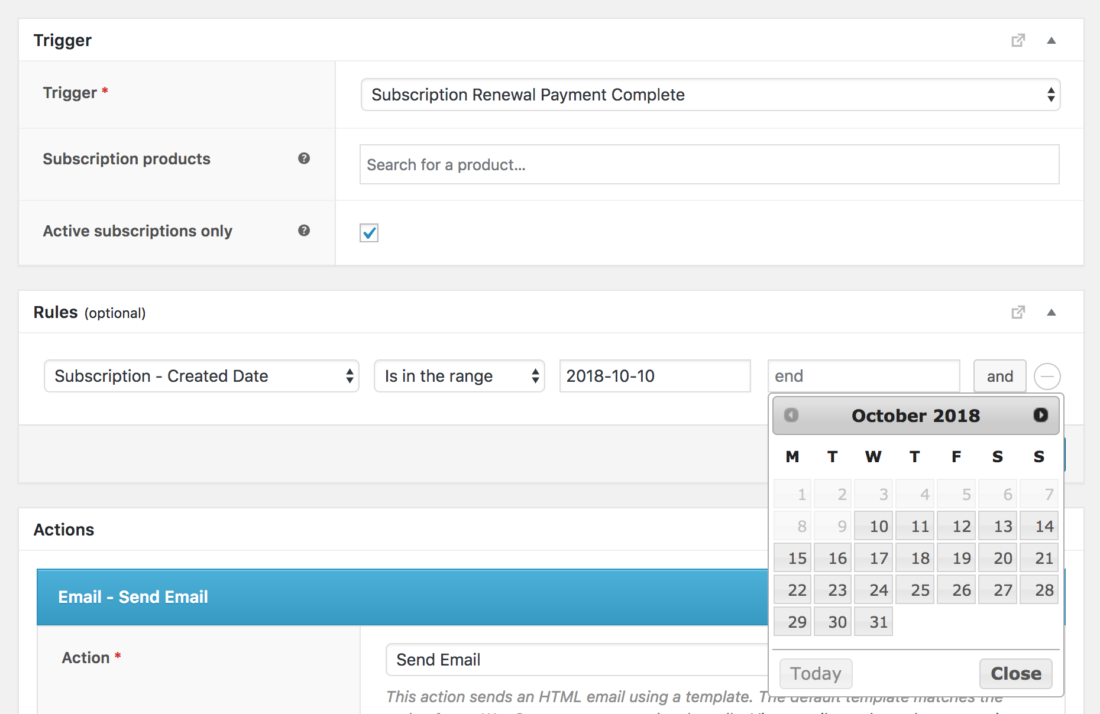The height and width of the screenshot is (714, 1100).
Task: Open Trigger panel settings in new window
Action: point(1018,40)
